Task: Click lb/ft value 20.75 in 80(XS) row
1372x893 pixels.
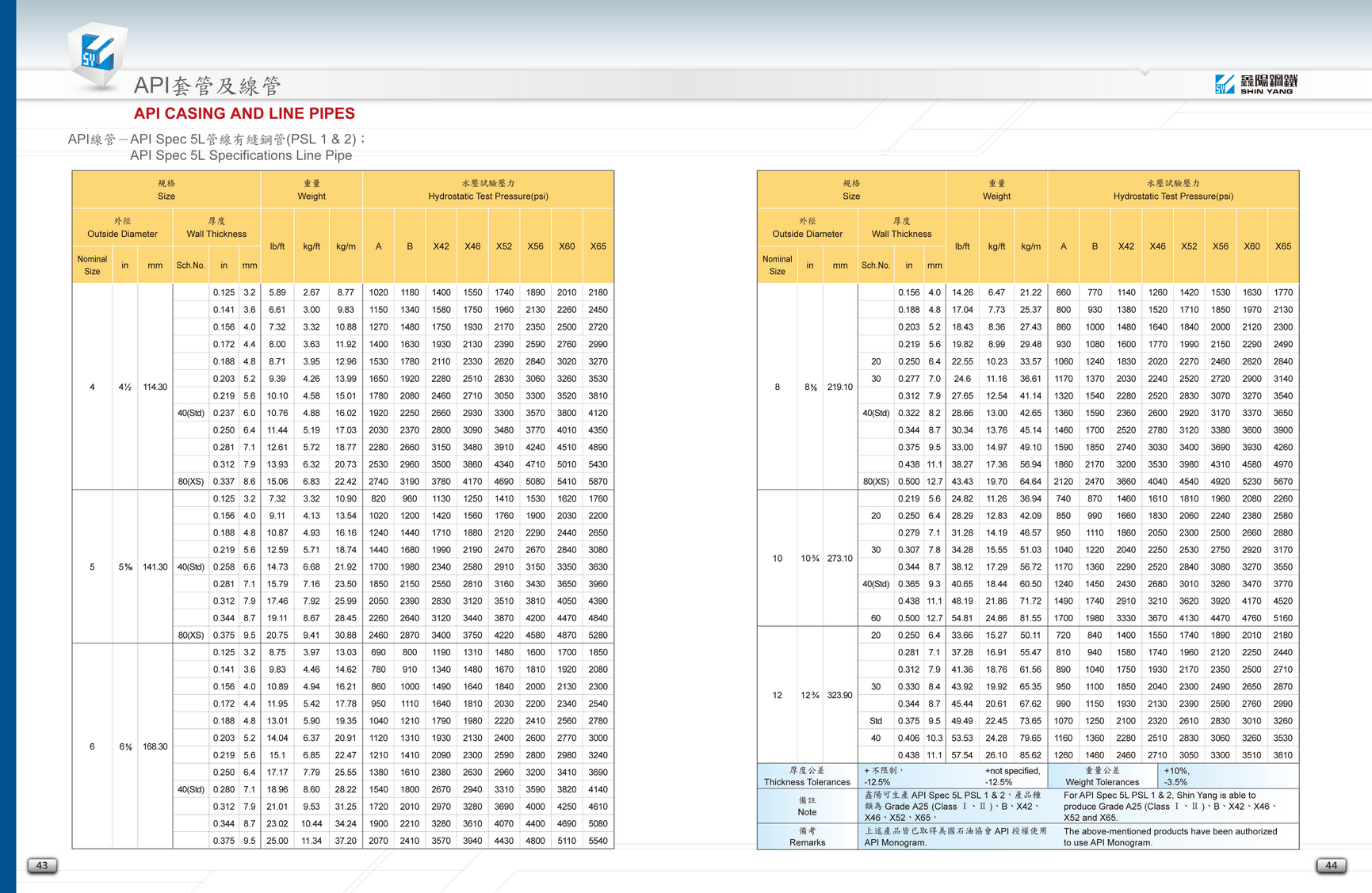Action: pos(277,635)
